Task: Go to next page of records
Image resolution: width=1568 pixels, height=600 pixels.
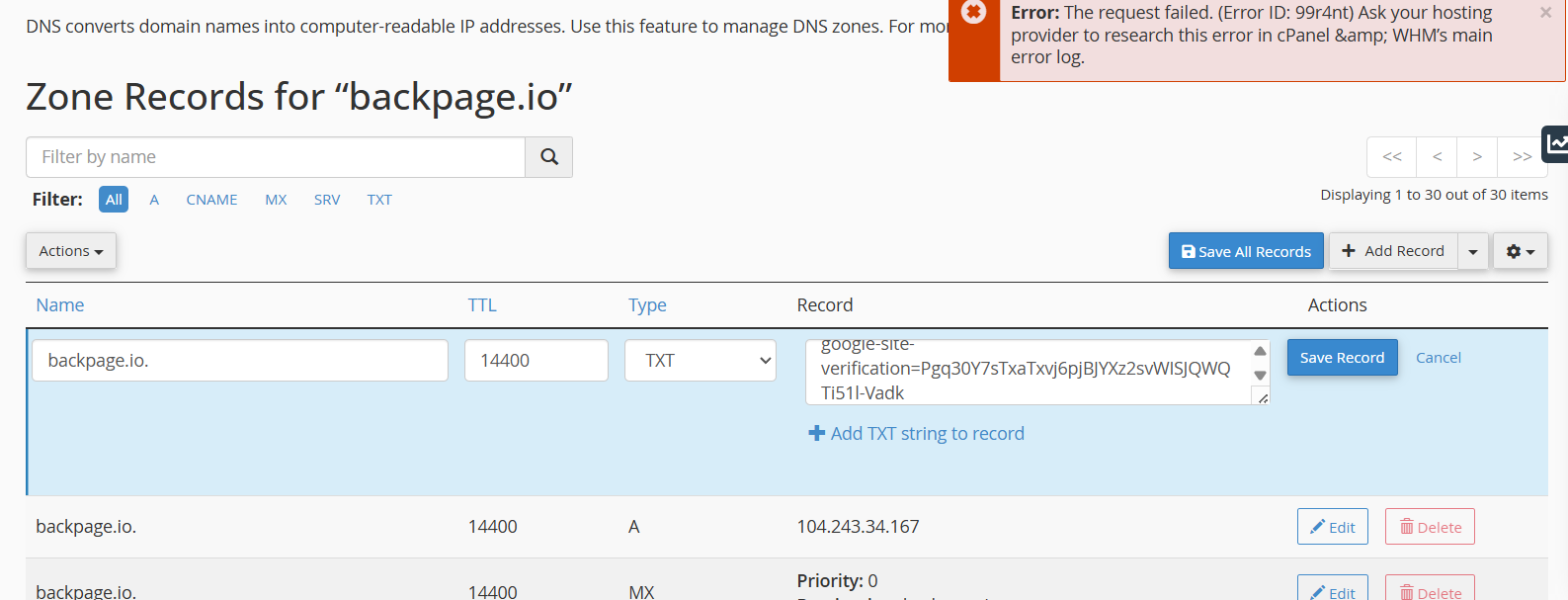Action: click(x=1477, y=156)
